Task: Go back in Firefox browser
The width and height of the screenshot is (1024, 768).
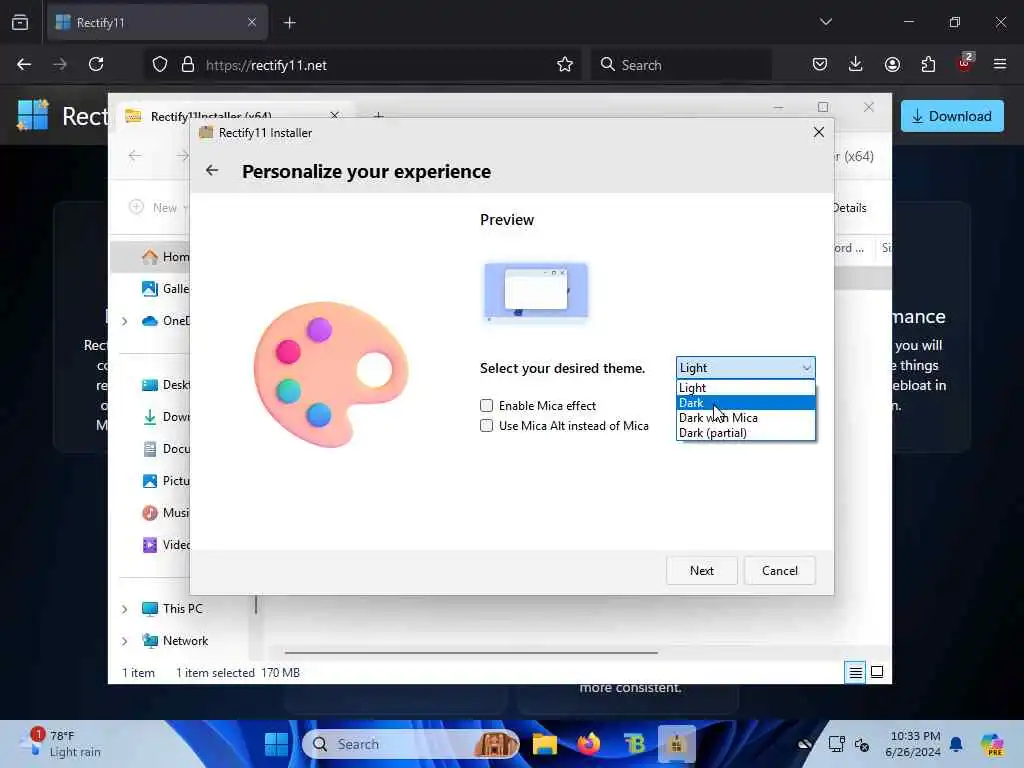Action: point(24,64)
